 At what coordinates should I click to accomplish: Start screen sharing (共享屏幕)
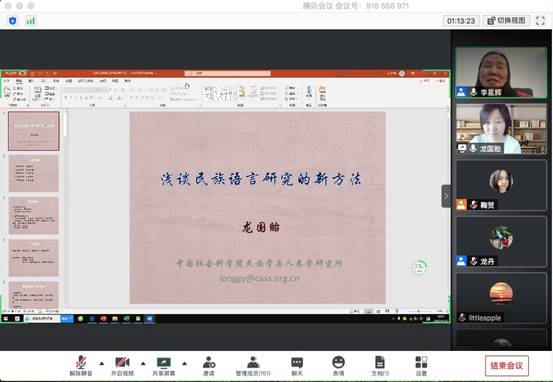(164, 366)
